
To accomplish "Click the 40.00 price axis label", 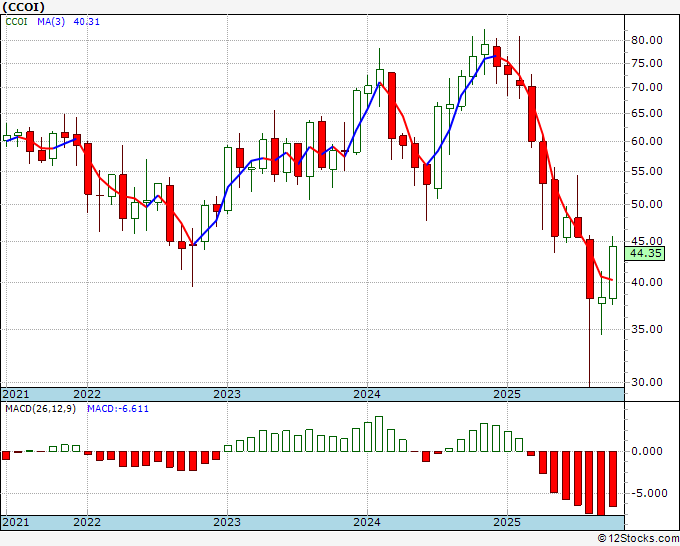I will coord(647,282).
